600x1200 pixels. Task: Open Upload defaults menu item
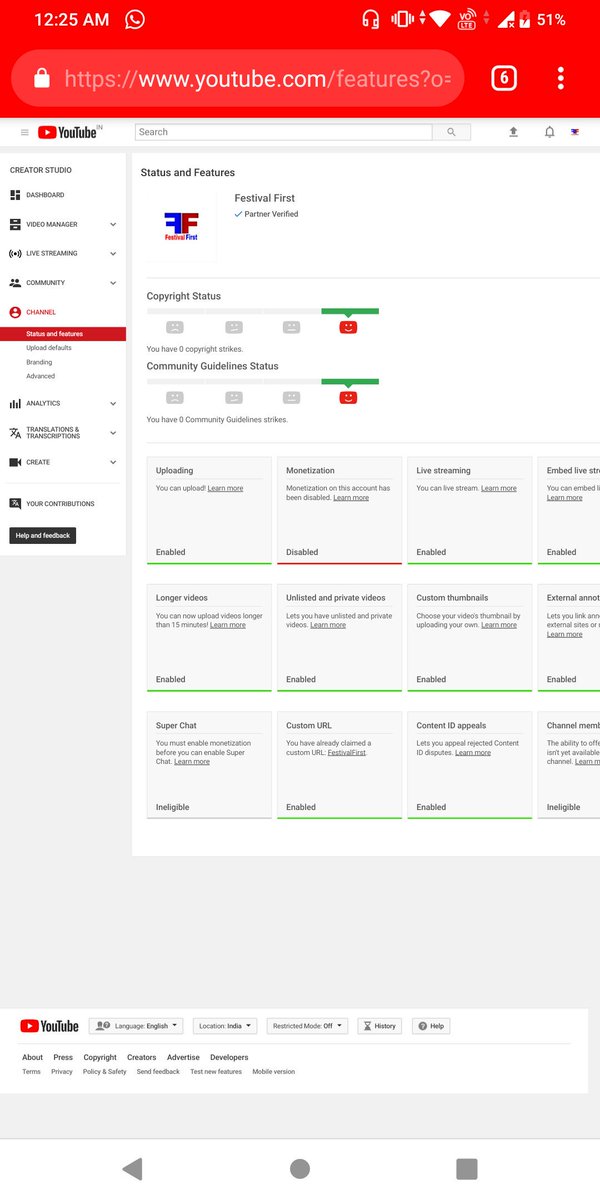click(x=49, y=348)
